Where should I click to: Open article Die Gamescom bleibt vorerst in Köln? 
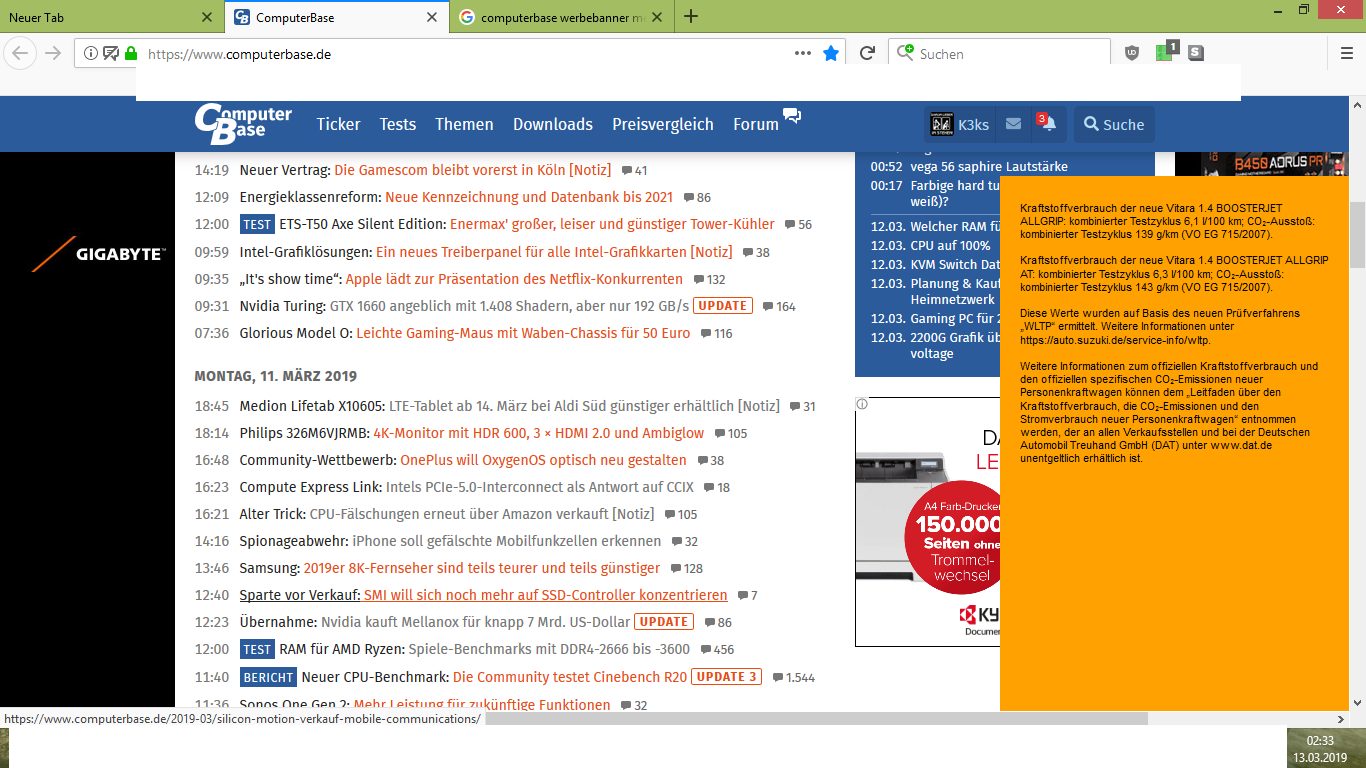click(474, 170)
